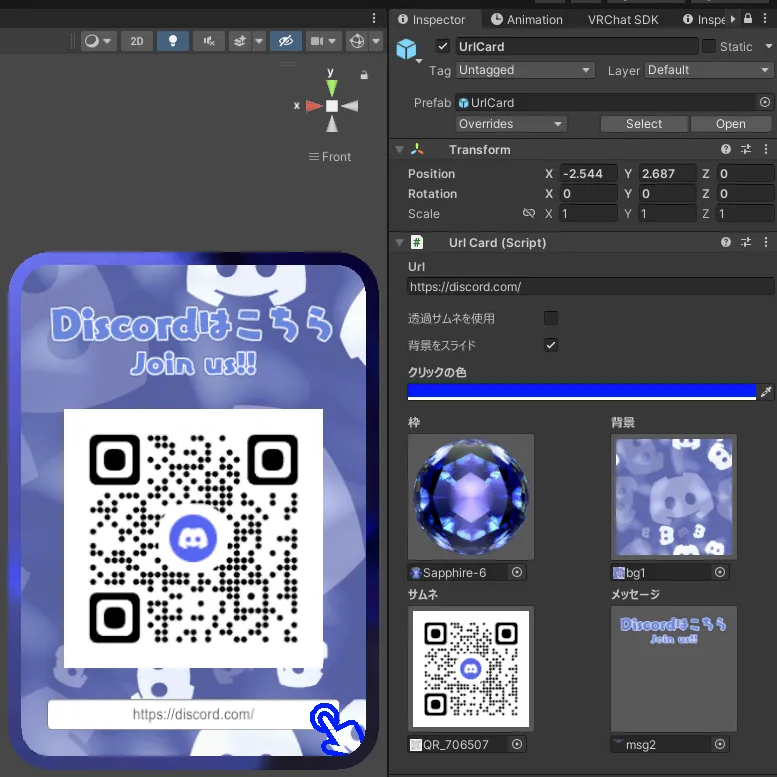Open Transform presets slider icon

pos(746,149)
